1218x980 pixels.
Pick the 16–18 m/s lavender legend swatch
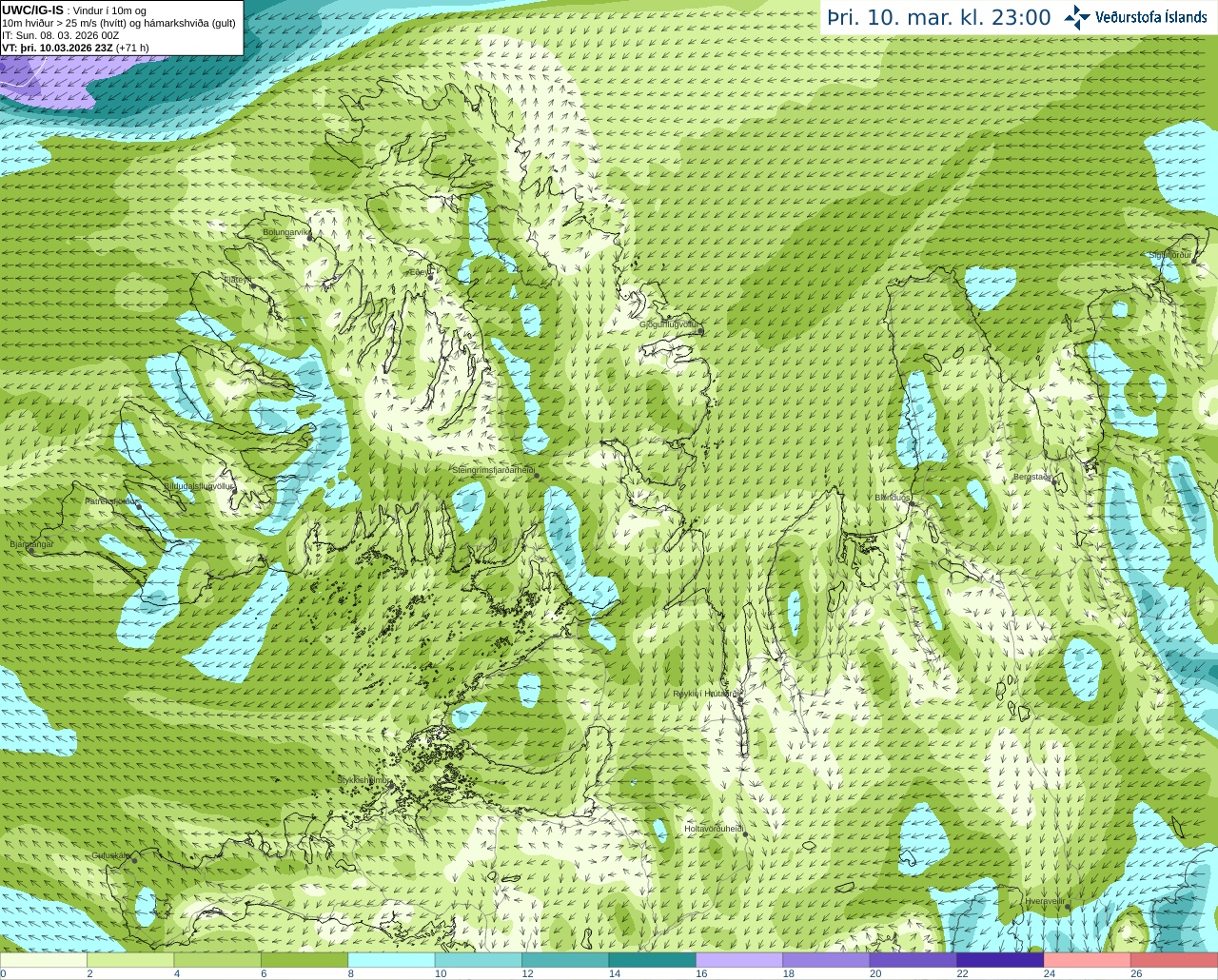coord(739,960)
